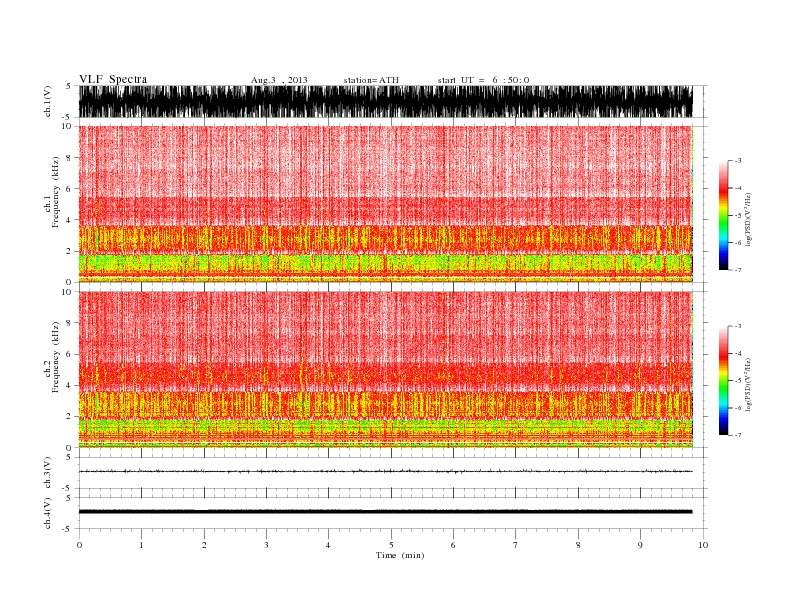The height and width of the screenshot is (612, 792).
Task: Click the time axis tick label '7'
Action: [516, 545]
